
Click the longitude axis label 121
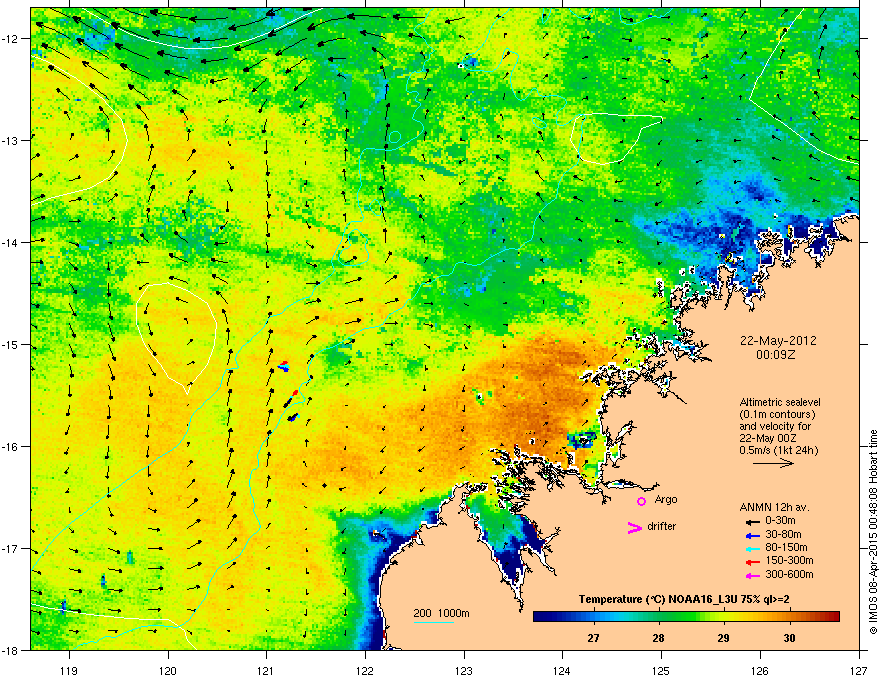click(x=266, y=670)
